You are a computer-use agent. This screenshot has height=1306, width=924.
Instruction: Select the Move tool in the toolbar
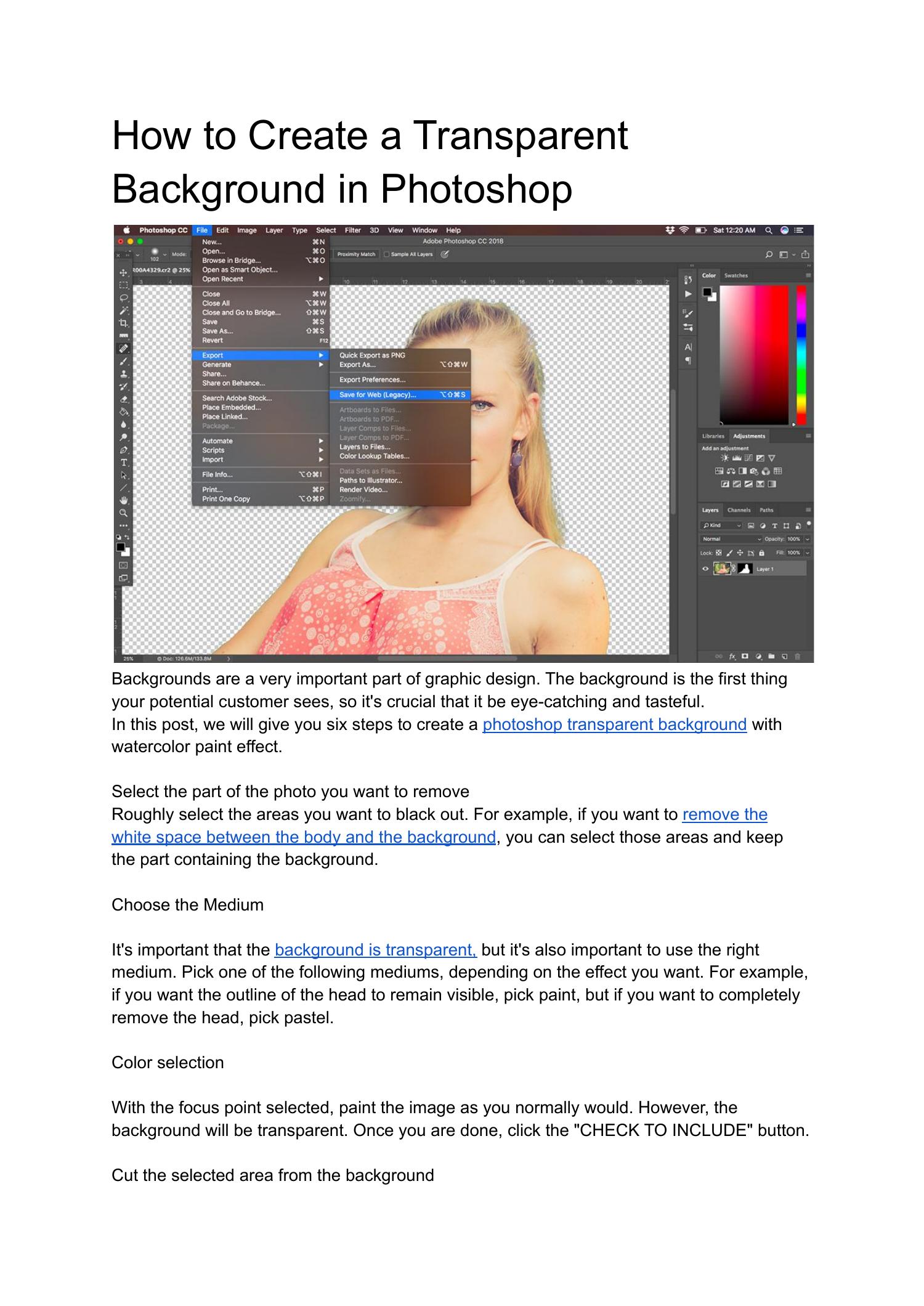tap(123, 272)
